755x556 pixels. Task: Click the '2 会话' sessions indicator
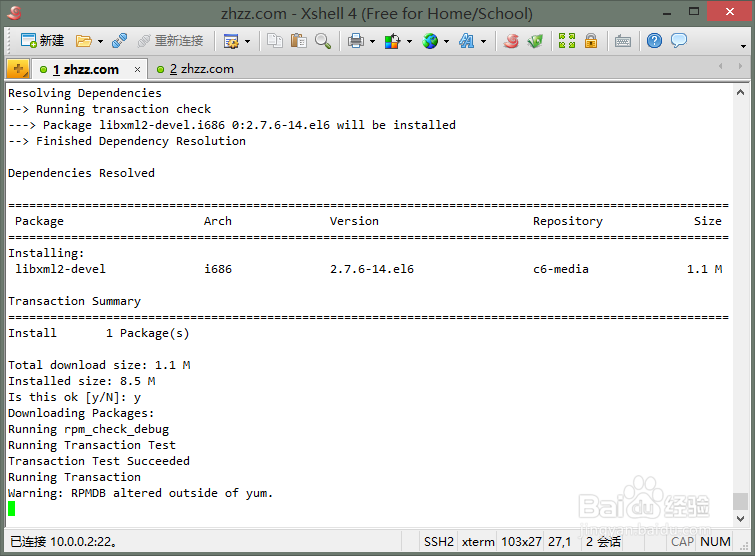tap(603, 542)
